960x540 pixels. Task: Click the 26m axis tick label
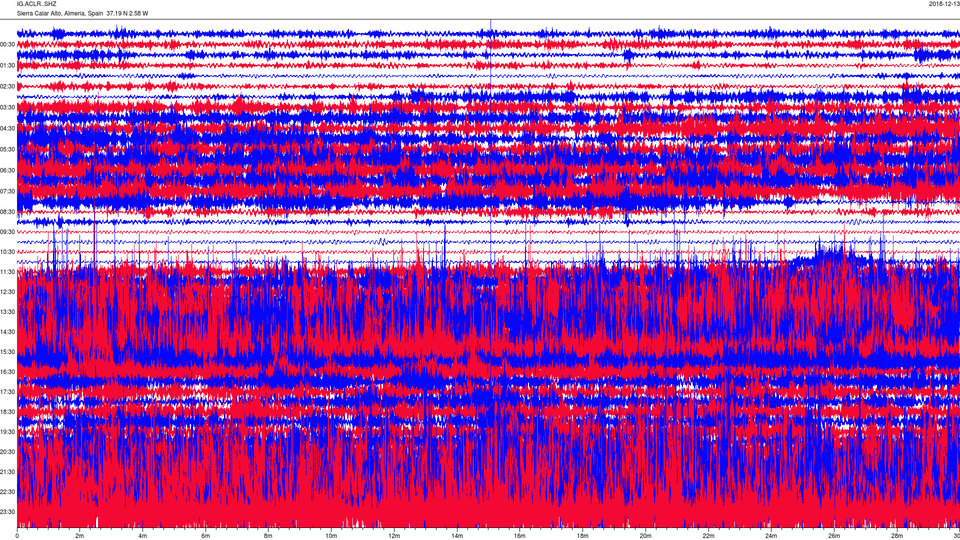click(834, 536)
